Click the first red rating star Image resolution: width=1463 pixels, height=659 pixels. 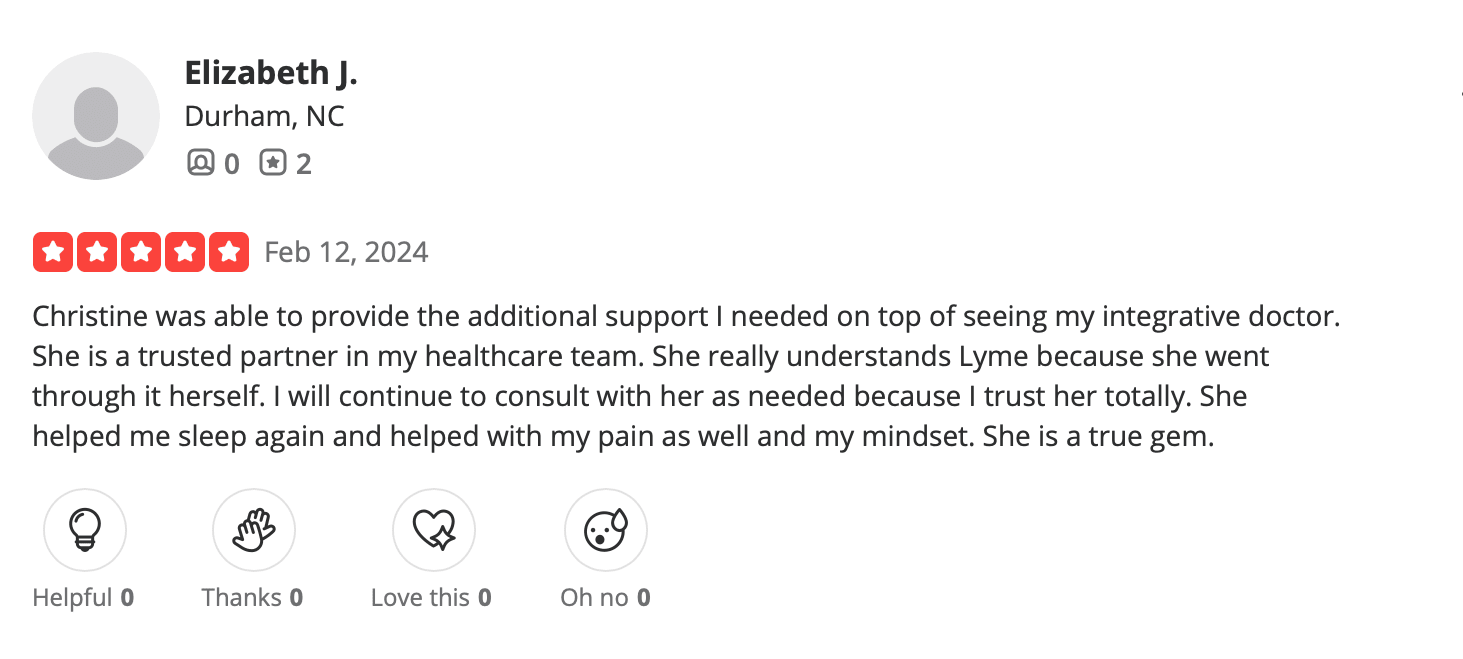[x=53, y=252]
